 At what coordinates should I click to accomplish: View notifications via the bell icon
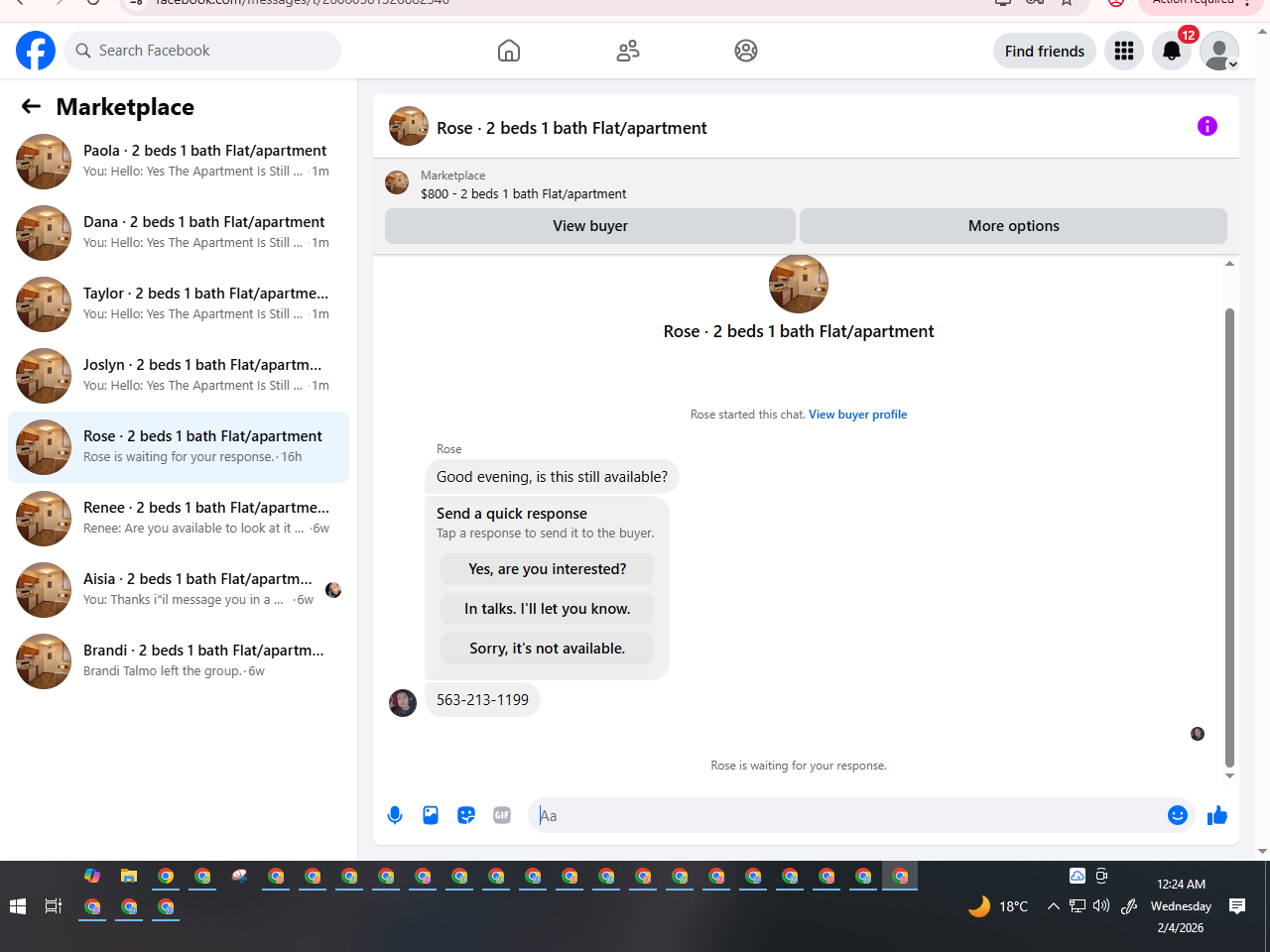pos(1172,51)
